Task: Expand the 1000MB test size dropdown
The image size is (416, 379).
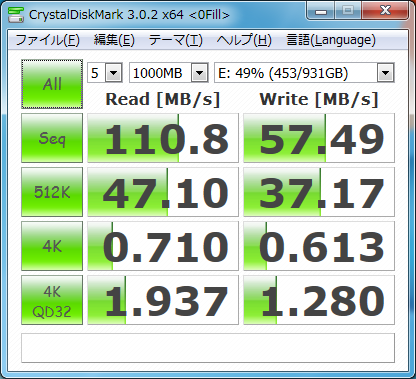Action: pos(200,73)
